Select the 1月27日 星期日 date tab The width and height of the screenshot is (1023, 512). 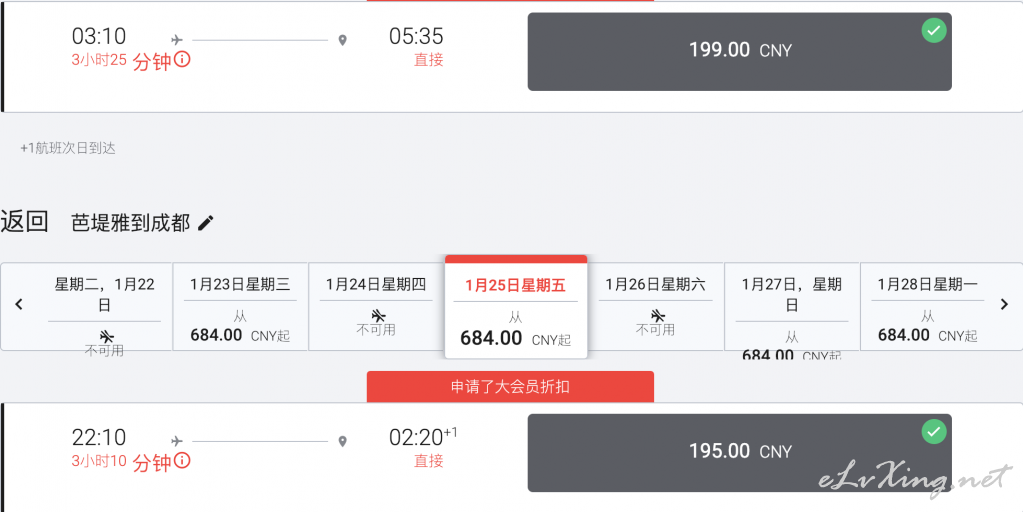click(x=792, y=307)
